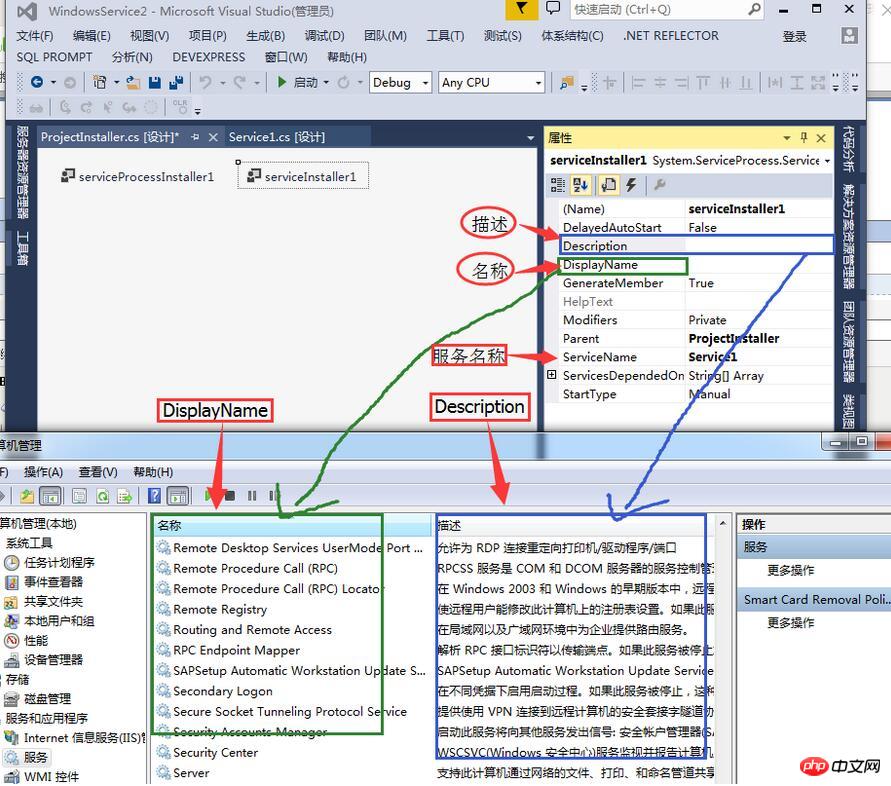
Task: Click the Navigate Backward arrow icon
Action: pos(37,82)
